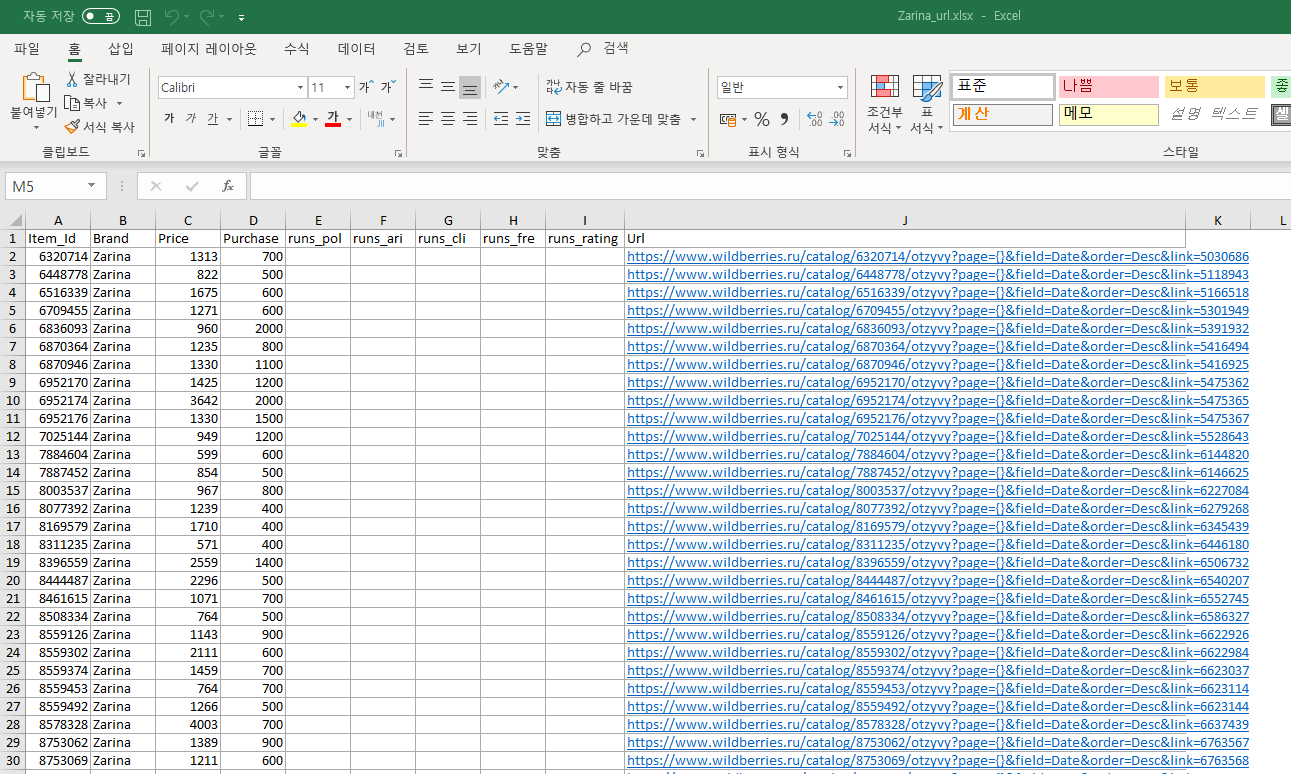Switch to the 삽입 (Insert) tab
The height and width of the screenshot is (774, 1291).
121,49
